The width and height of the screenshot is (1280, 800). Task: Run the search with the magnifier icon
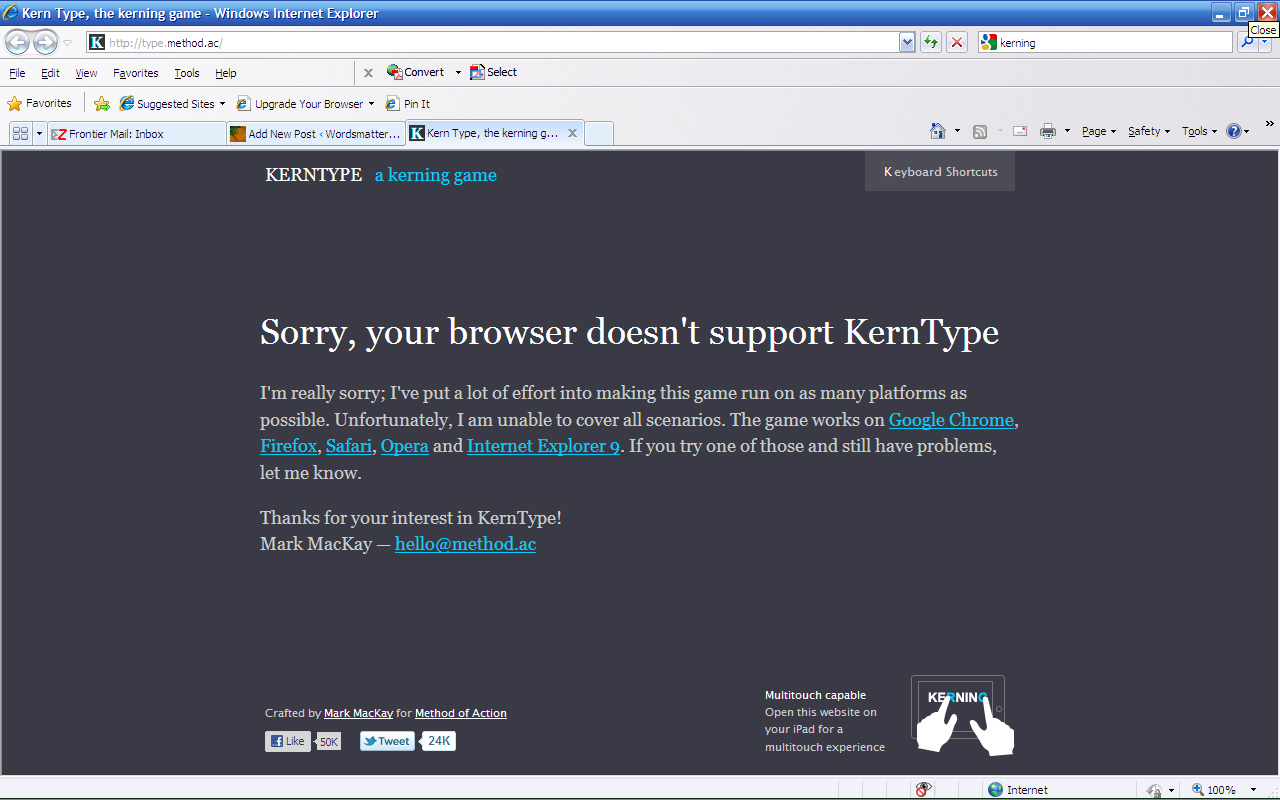coord(1247,42)
